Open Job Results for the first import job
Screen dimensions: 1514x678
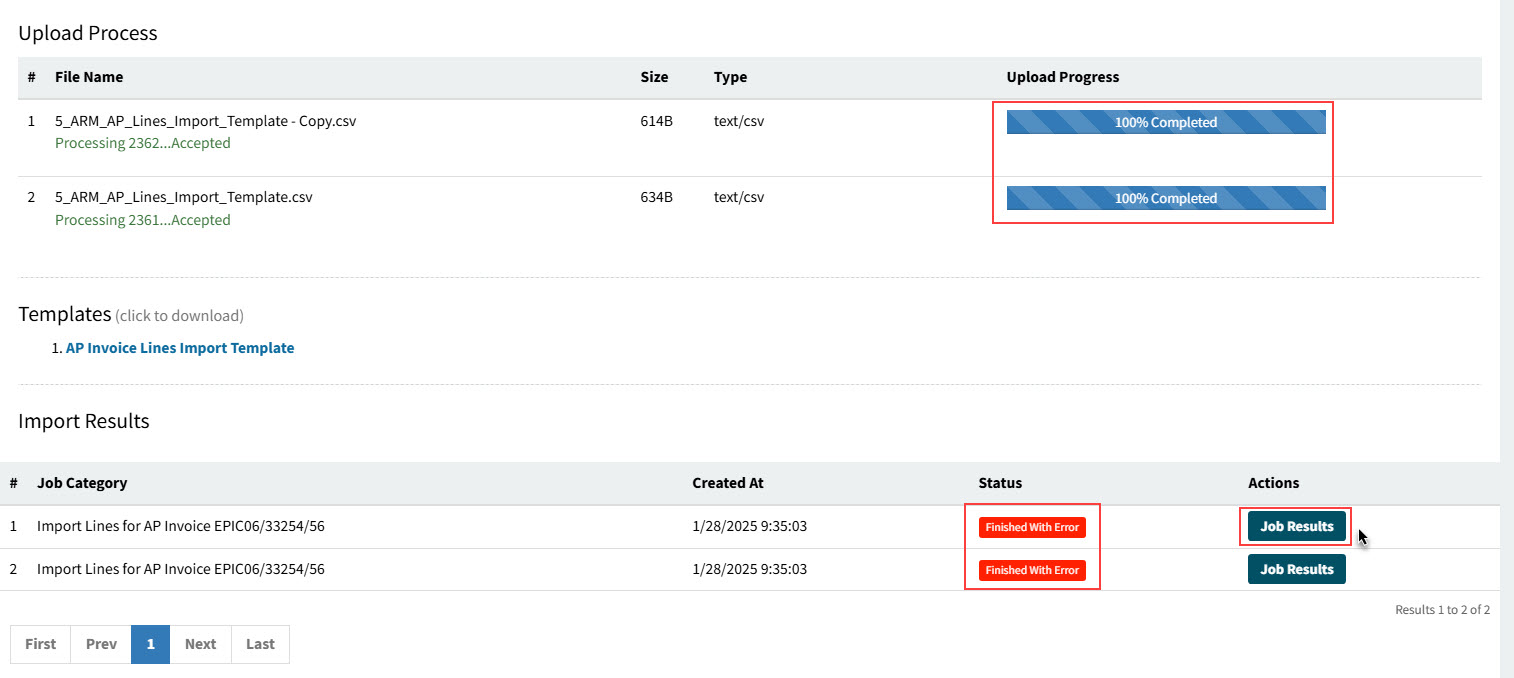click(1296, 527)
